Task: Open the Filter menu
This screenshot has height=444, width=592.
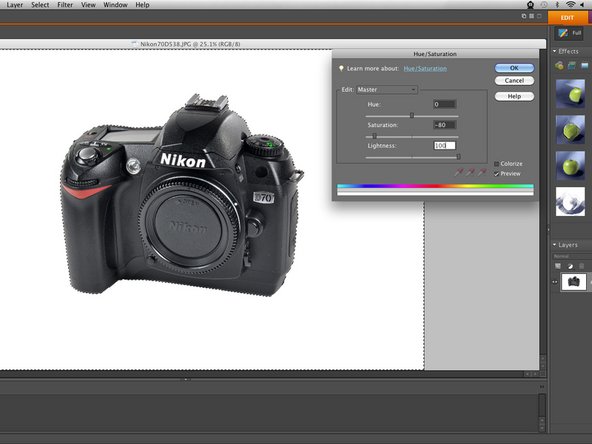Action: [65, 5]
